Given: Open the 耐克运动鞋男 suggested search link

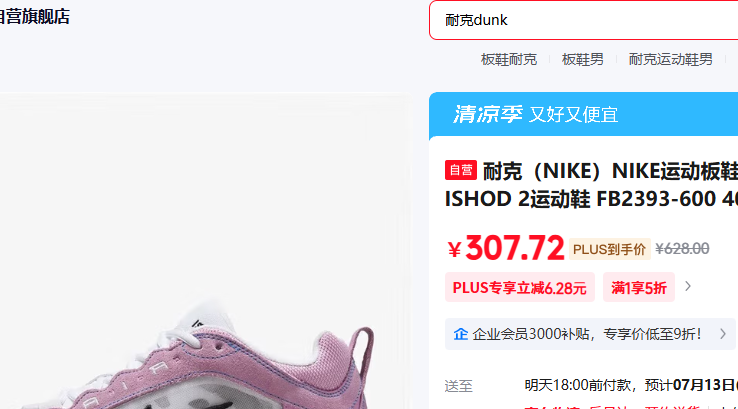Looking at the screenshot, I should click(x=671, y=60).
